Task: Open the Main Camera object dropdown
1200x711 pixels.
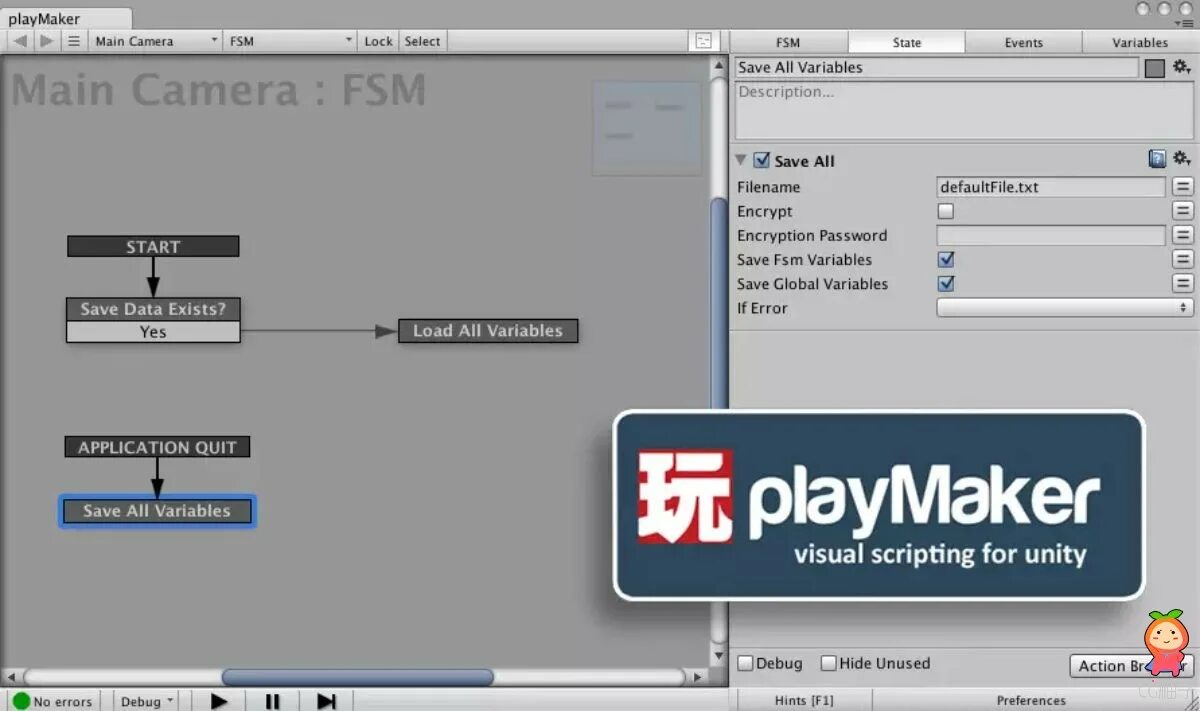Action: (x=156, y=41)
